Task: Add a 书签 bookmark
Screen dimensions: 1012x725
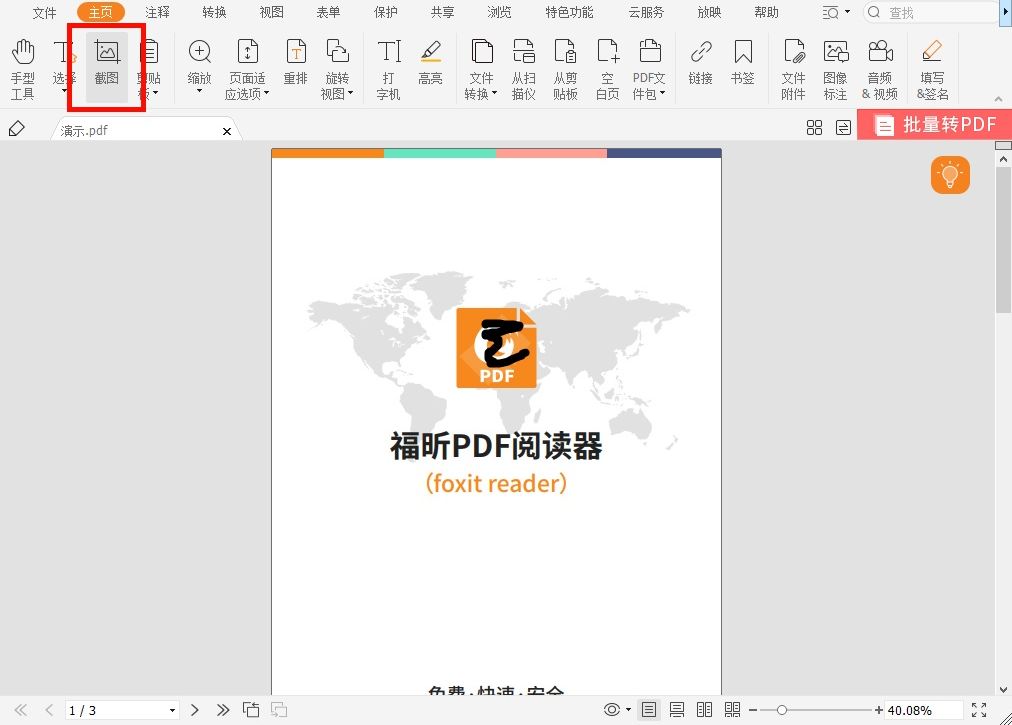Action: pos(742,65)
